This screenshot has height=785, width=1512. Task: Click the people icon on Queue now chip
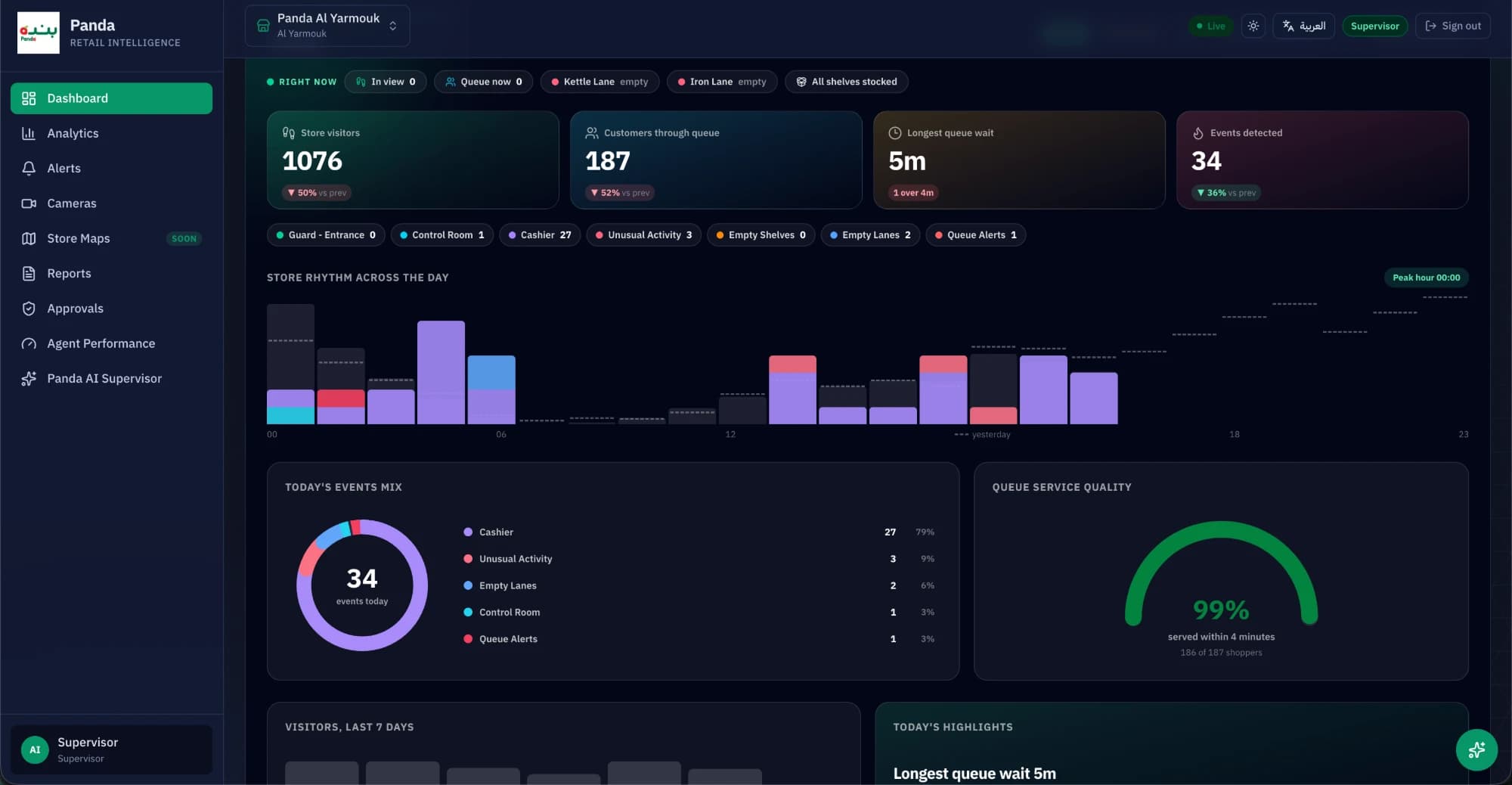[451, 82]
